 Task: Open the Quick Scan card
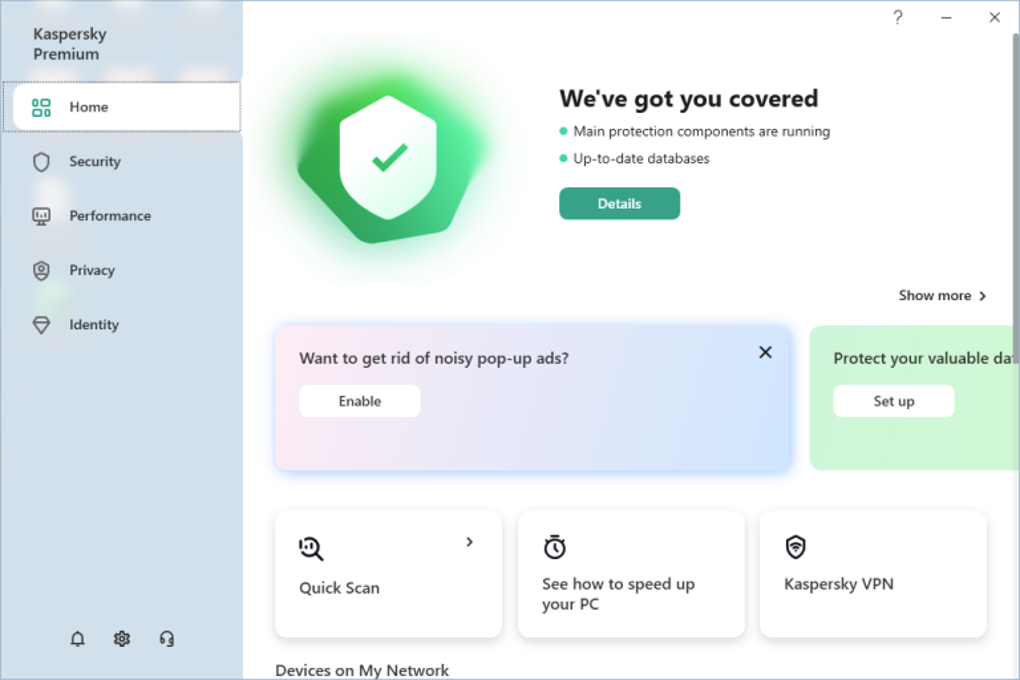coord(388,574)
